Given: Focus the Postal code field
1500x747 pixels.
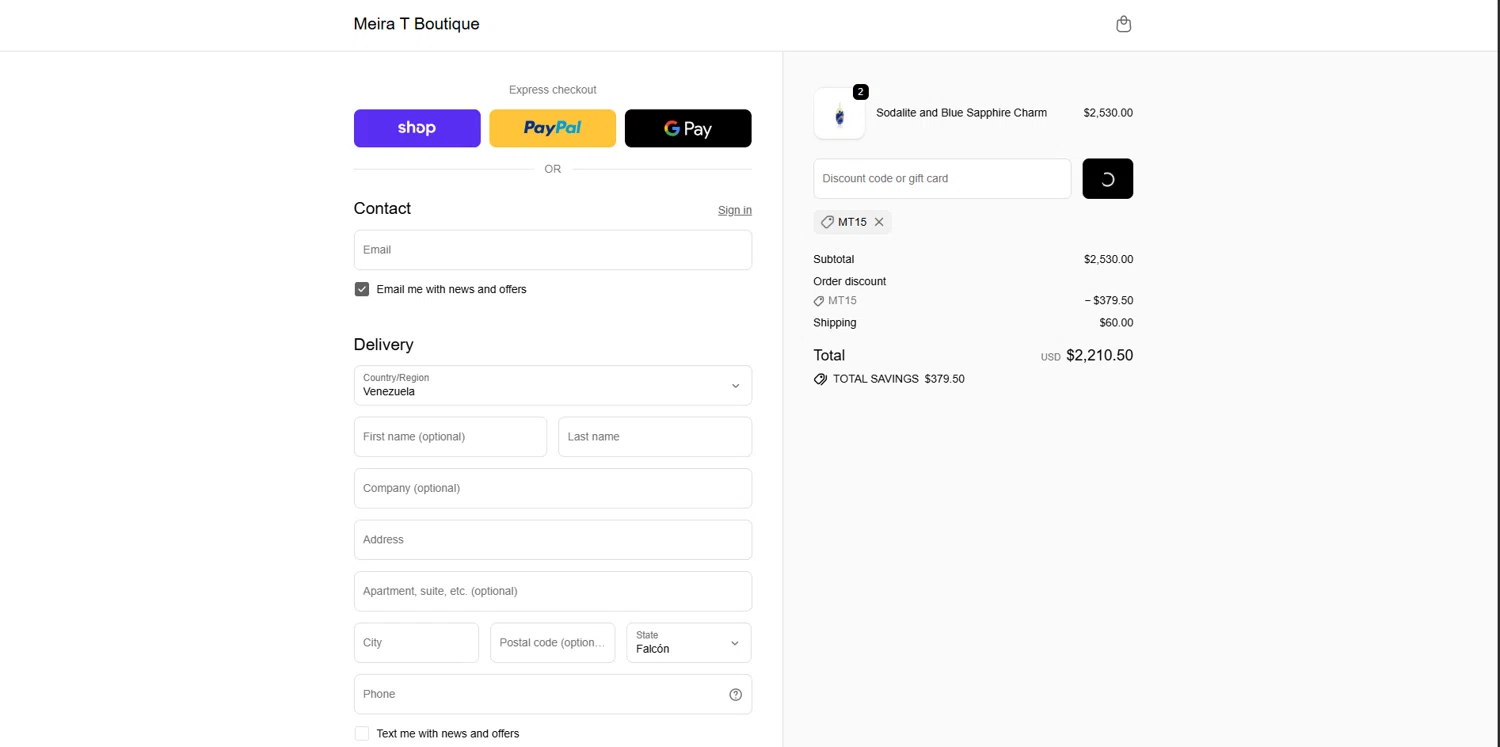Looking at the screenshot, I should coord(553,643).
